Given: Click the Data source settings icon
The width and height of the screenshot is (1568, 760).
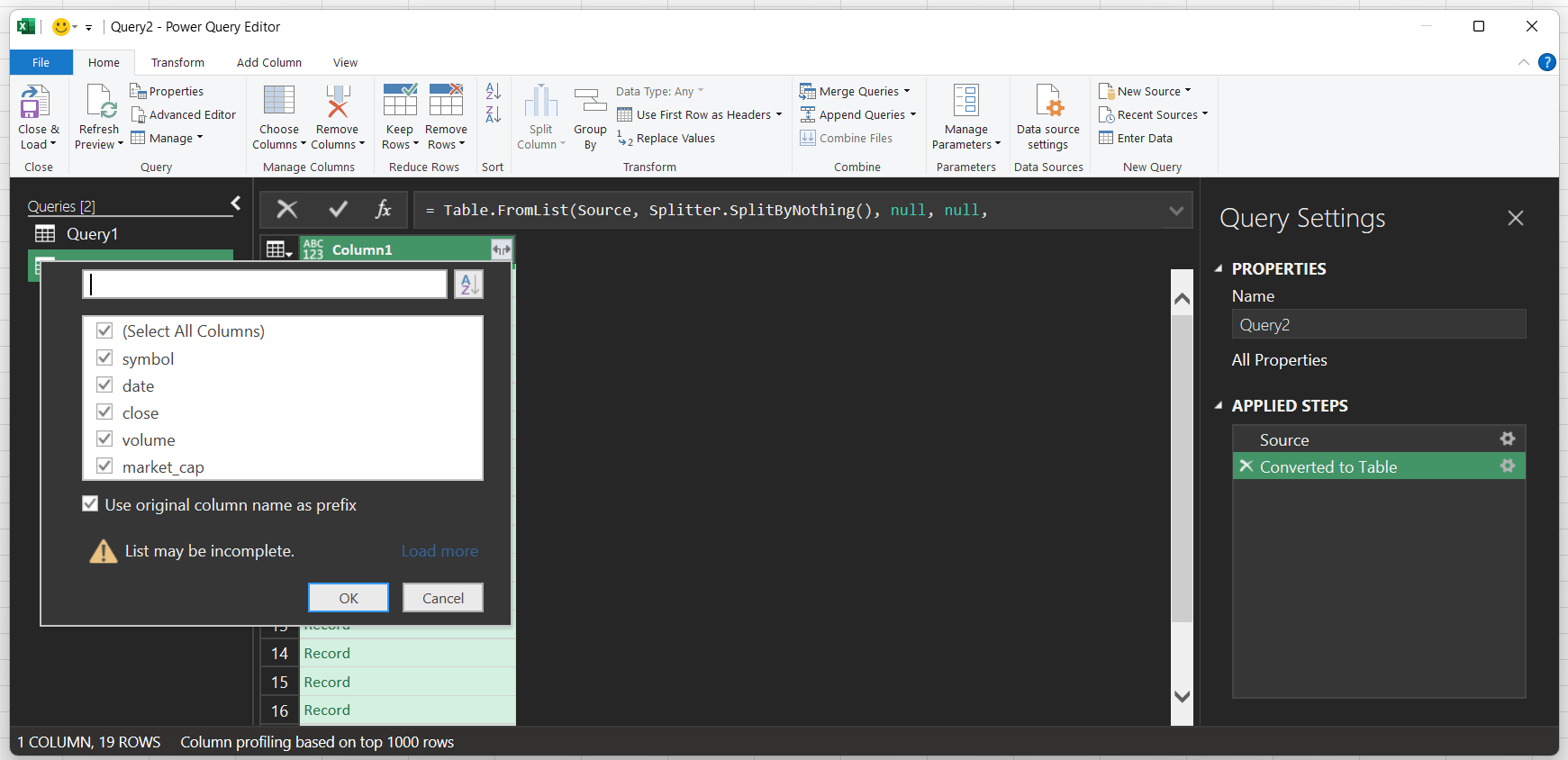Looking at the screenshot, I should coord(1048,101).
